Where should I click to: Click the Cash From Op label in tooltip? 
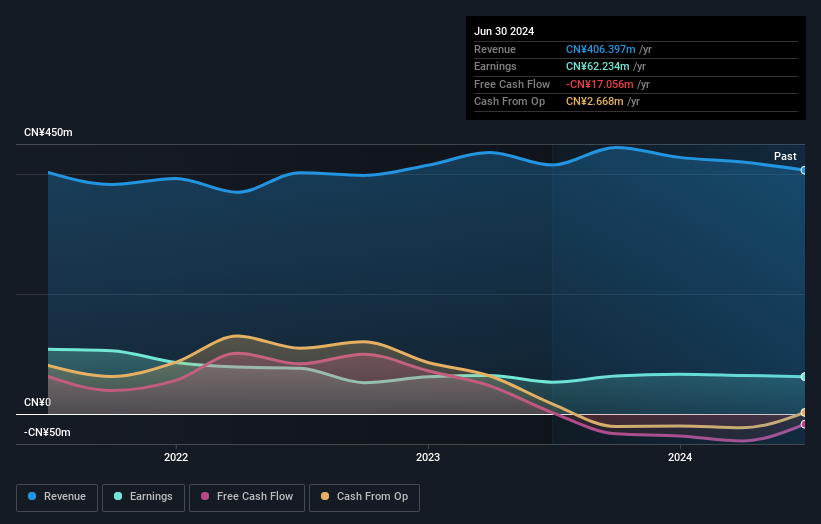[509, 102]
